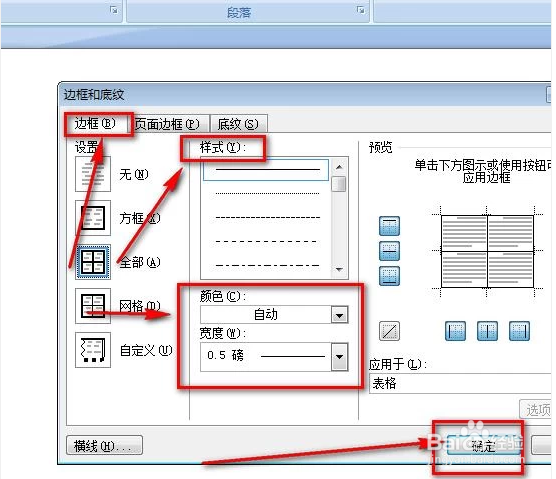This screenshot has height=479, width=556.
Task: Open dialog launcher left of 段落 group
Action: (114, 10)
